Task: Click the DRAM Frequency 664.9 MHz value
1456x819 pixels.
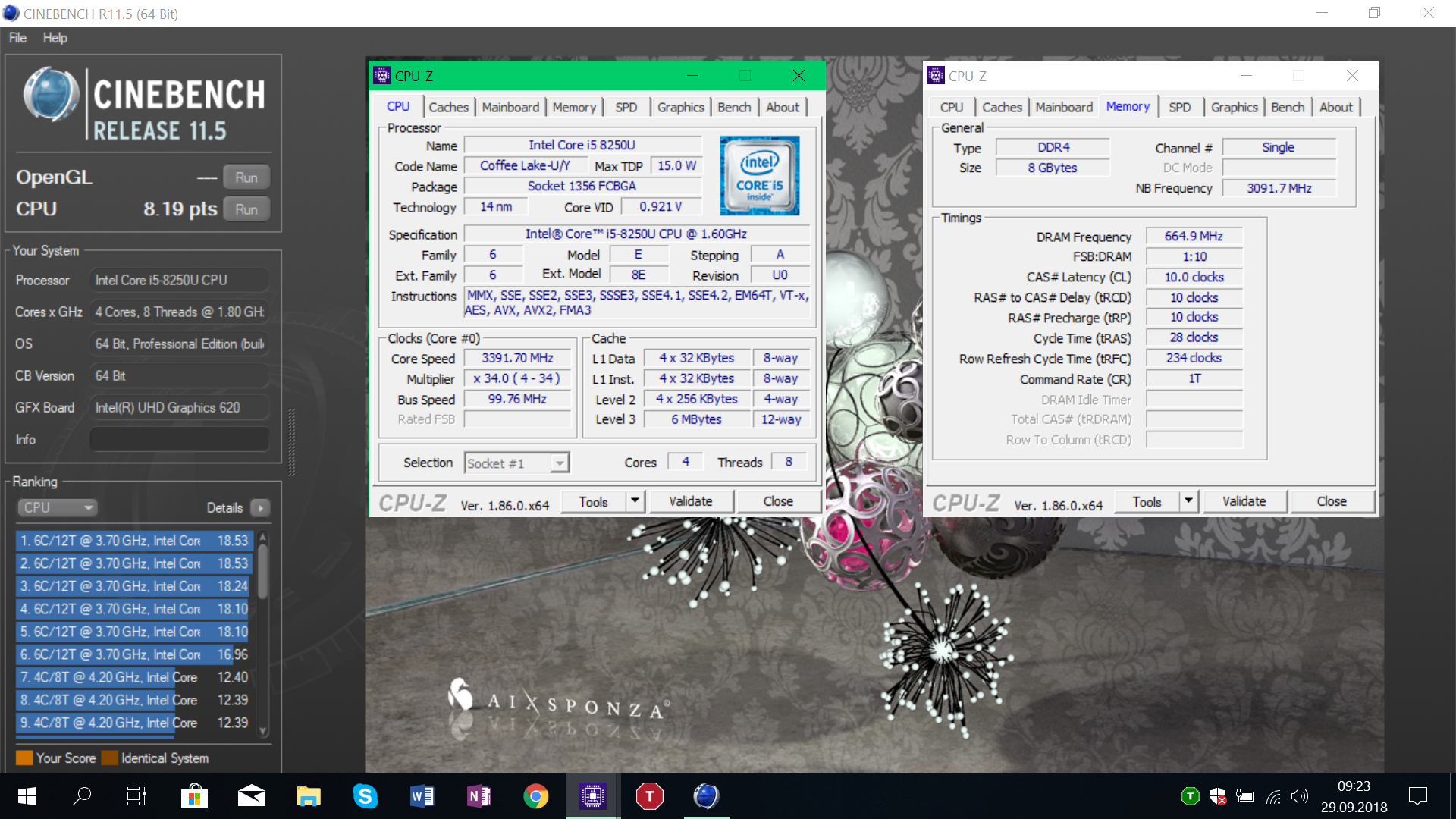Action: pos(1194,237)
